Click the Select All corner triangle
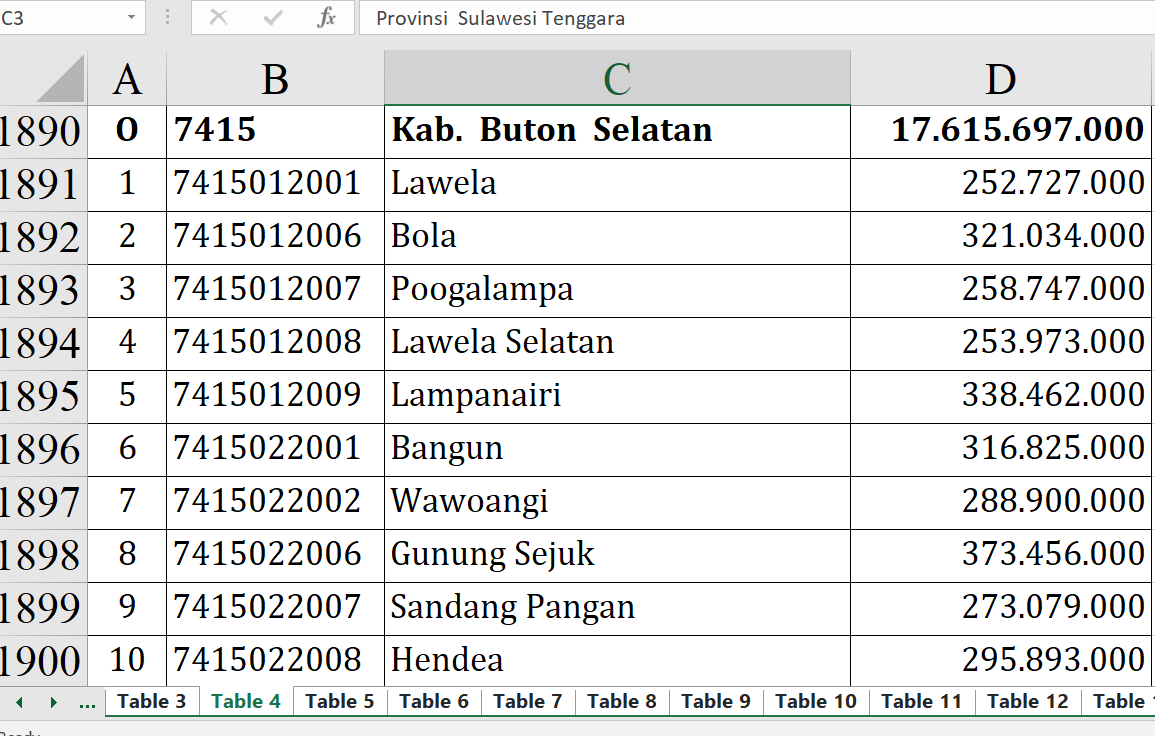The width and height of the screenshot is (1155, 736). coord(62,79)
